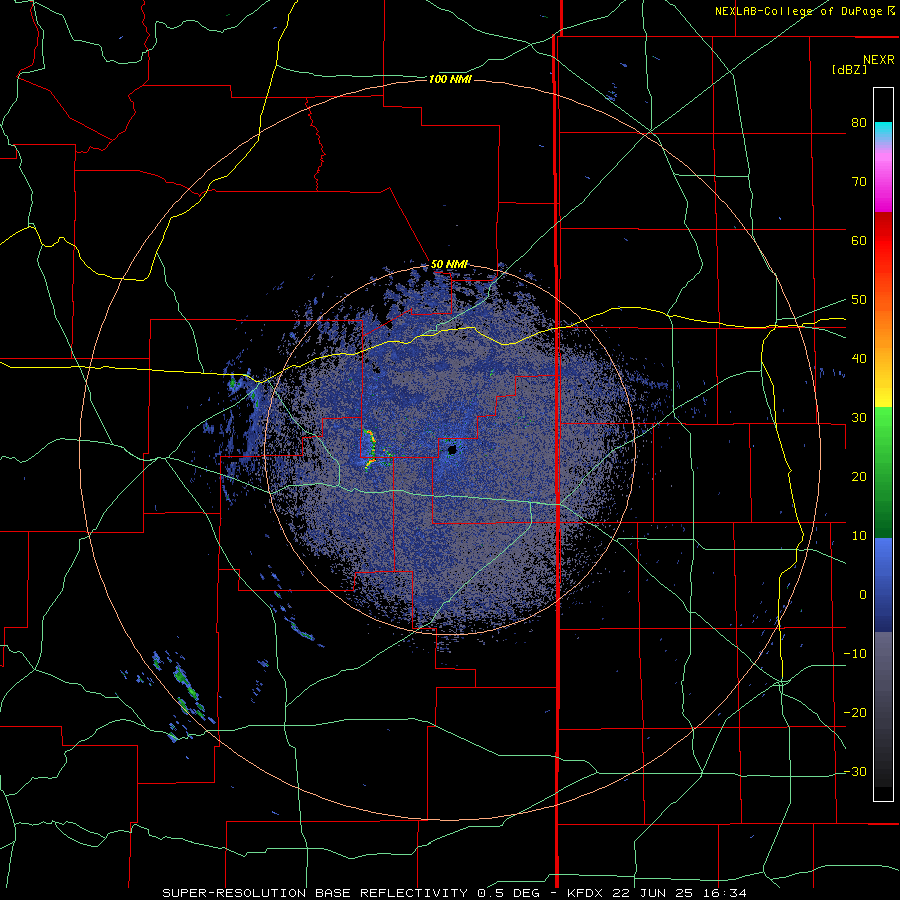Click the 60 value on the dBZ scale
Screen dimensions: 900x900
point(859,240)
